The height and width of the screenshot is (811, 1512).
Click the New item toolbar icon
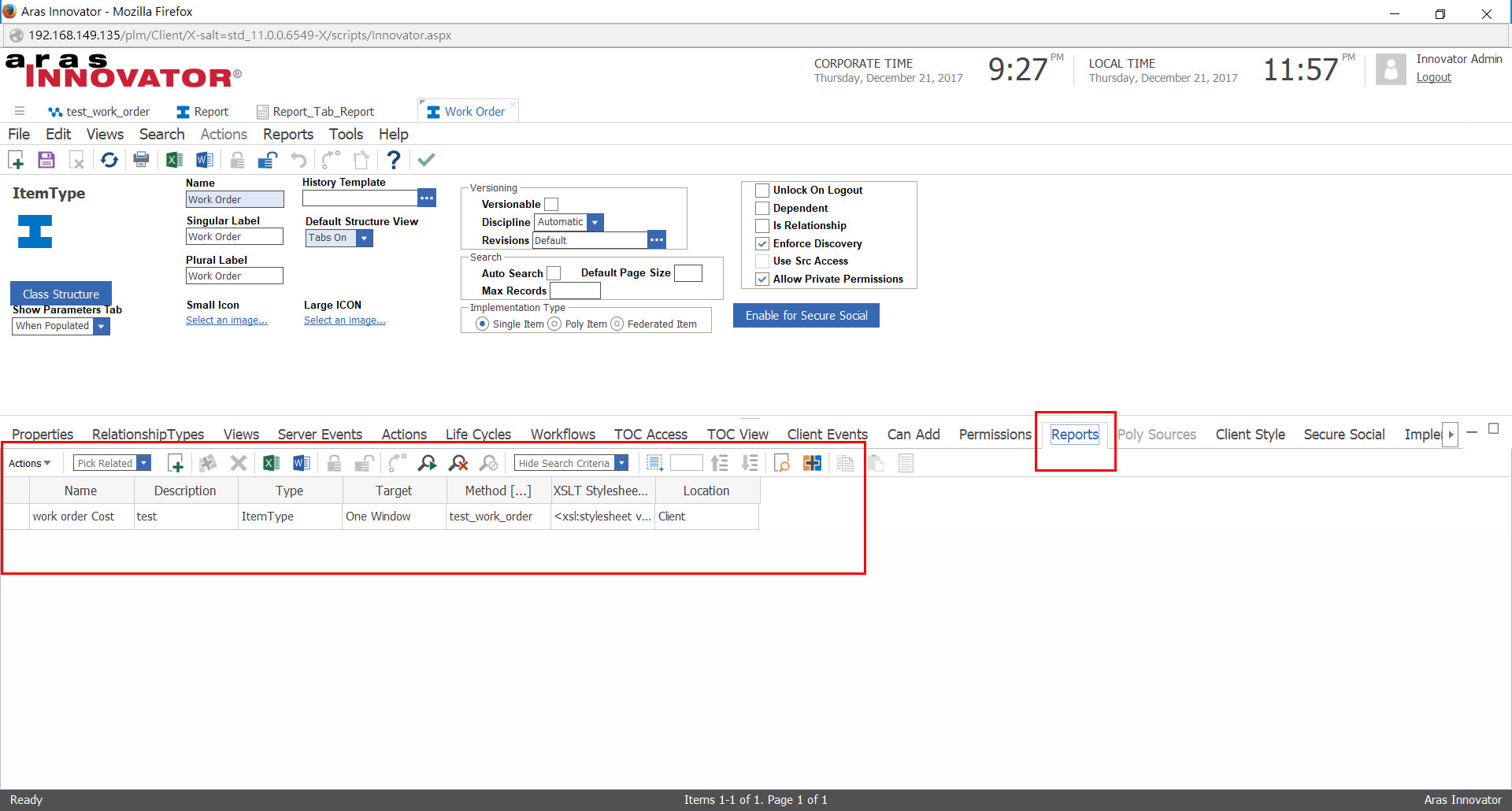(x=16, y=161)
